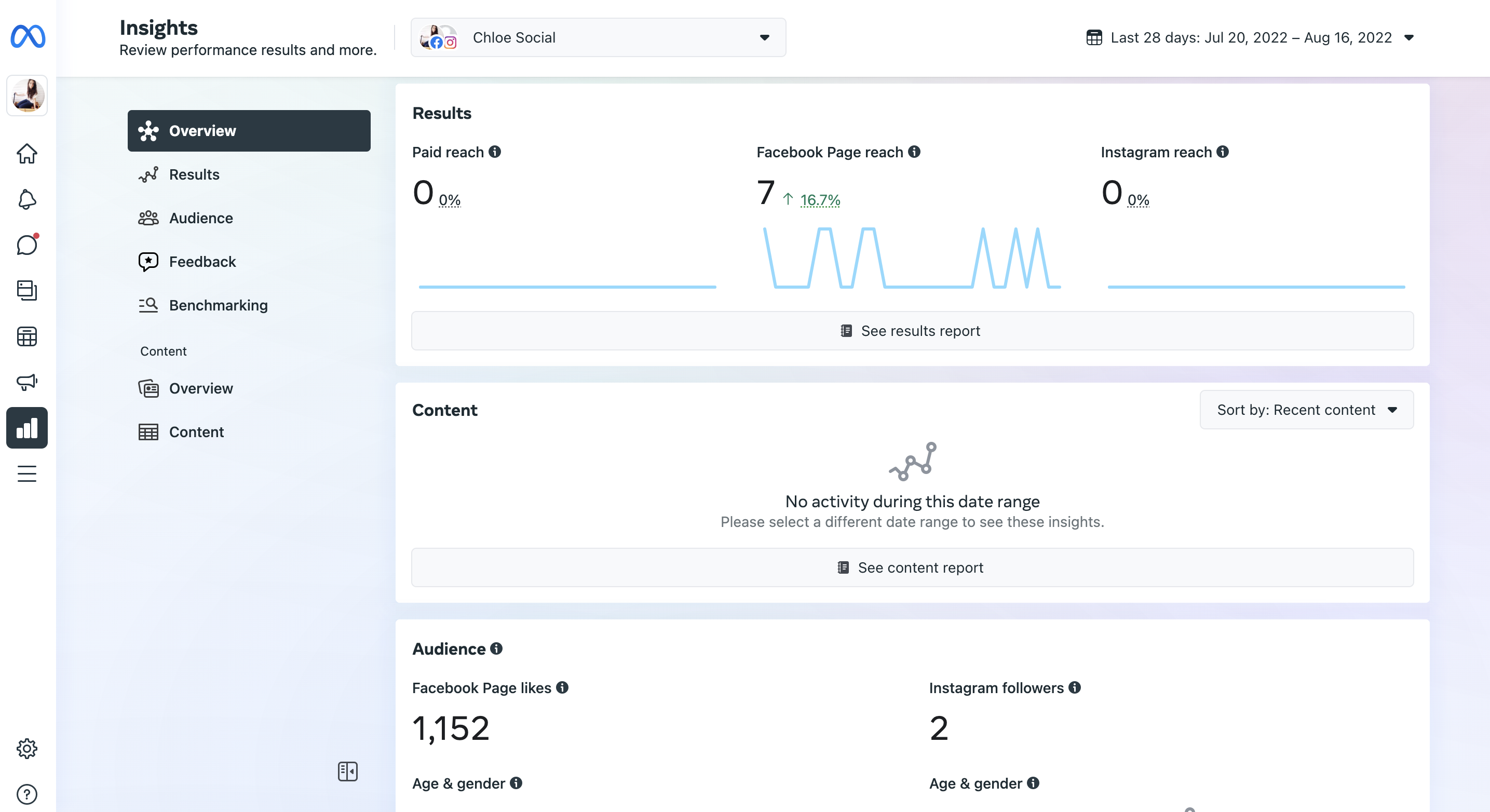Click the Facebook Page reach 16.7% change
1490x812 pixels.
(x=820, y=200)
